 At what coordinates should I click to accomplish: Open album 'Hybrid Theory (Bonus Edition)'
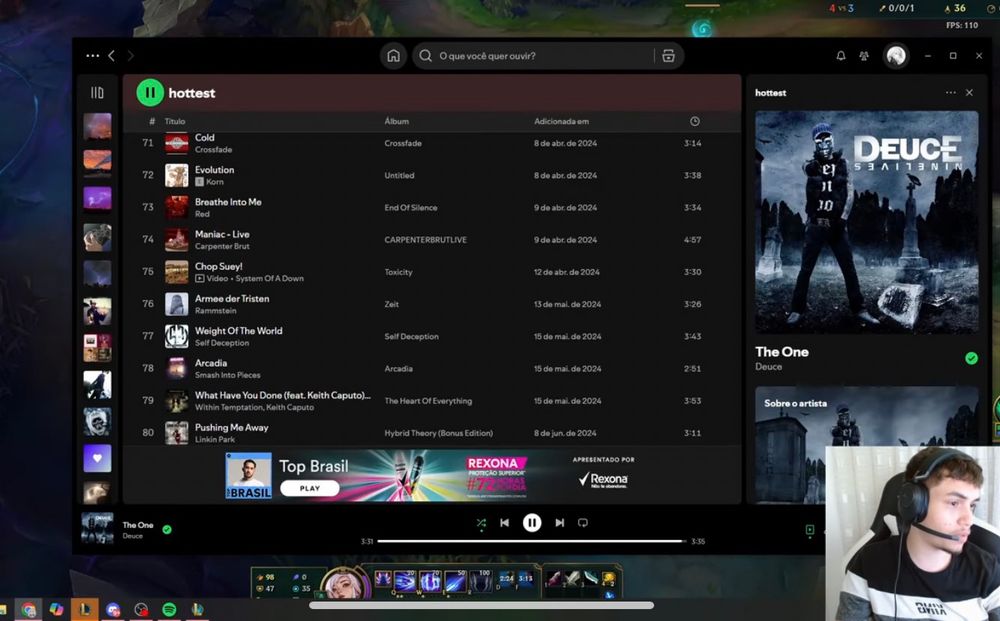pyautogui.click(x=439, y=433)
